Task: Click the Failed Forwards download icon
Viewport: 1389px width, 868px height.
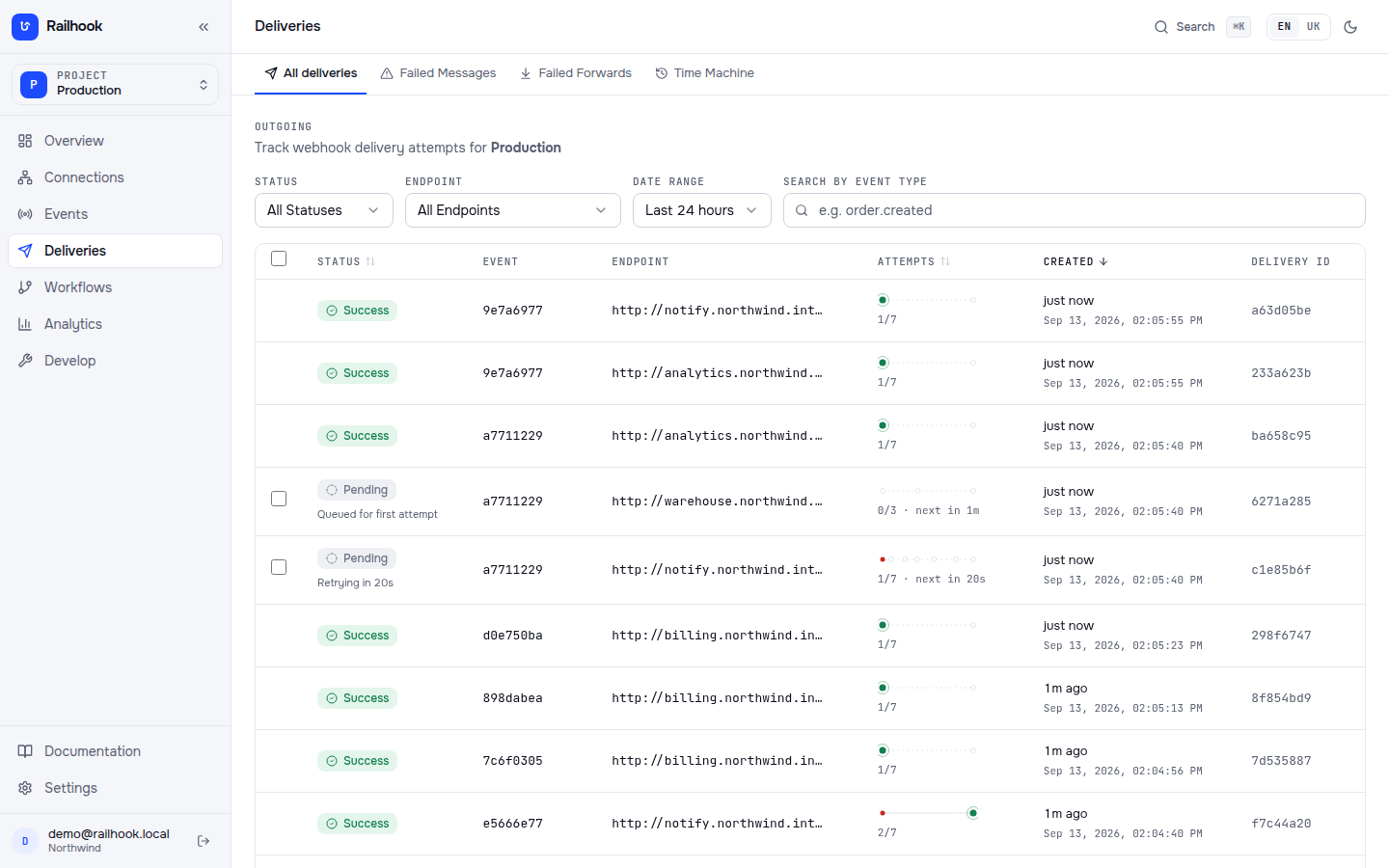Action: 526,73
